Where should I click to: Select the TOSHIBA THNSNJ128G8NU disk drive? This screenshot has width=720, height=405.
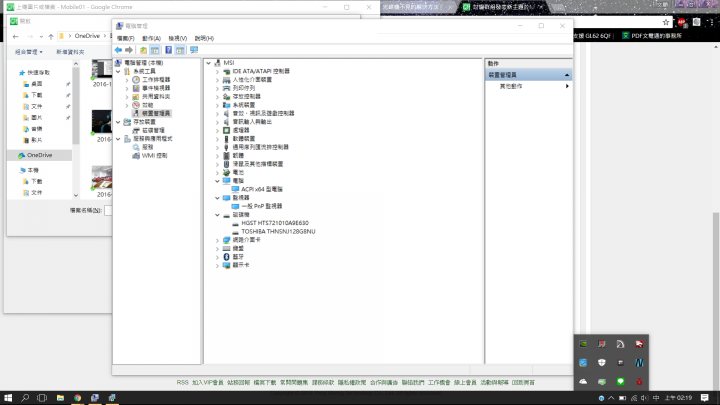point(278,231)
